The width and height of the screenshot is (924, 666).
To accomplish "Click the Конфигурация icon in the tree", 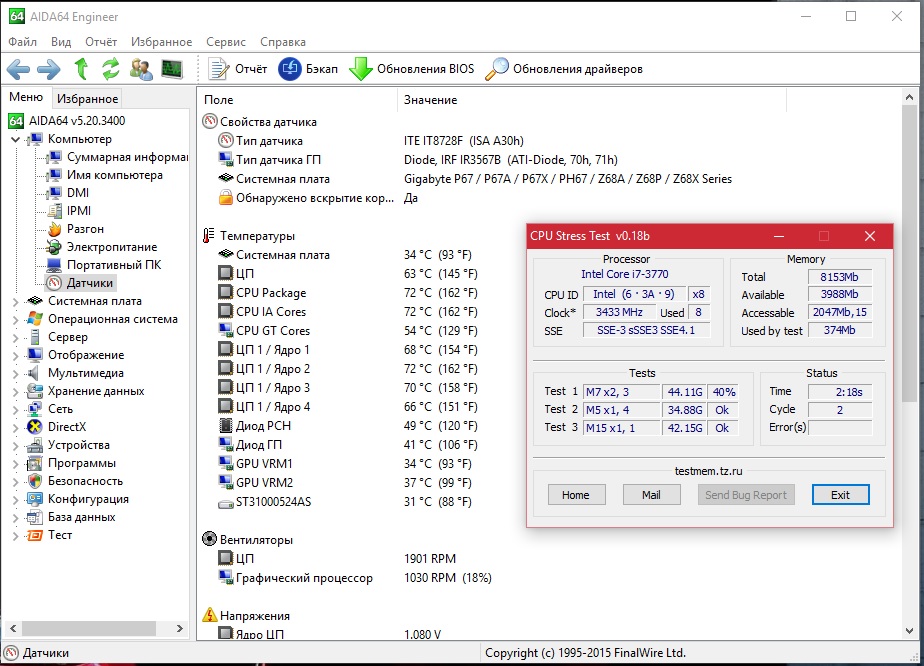I will 35,499.
